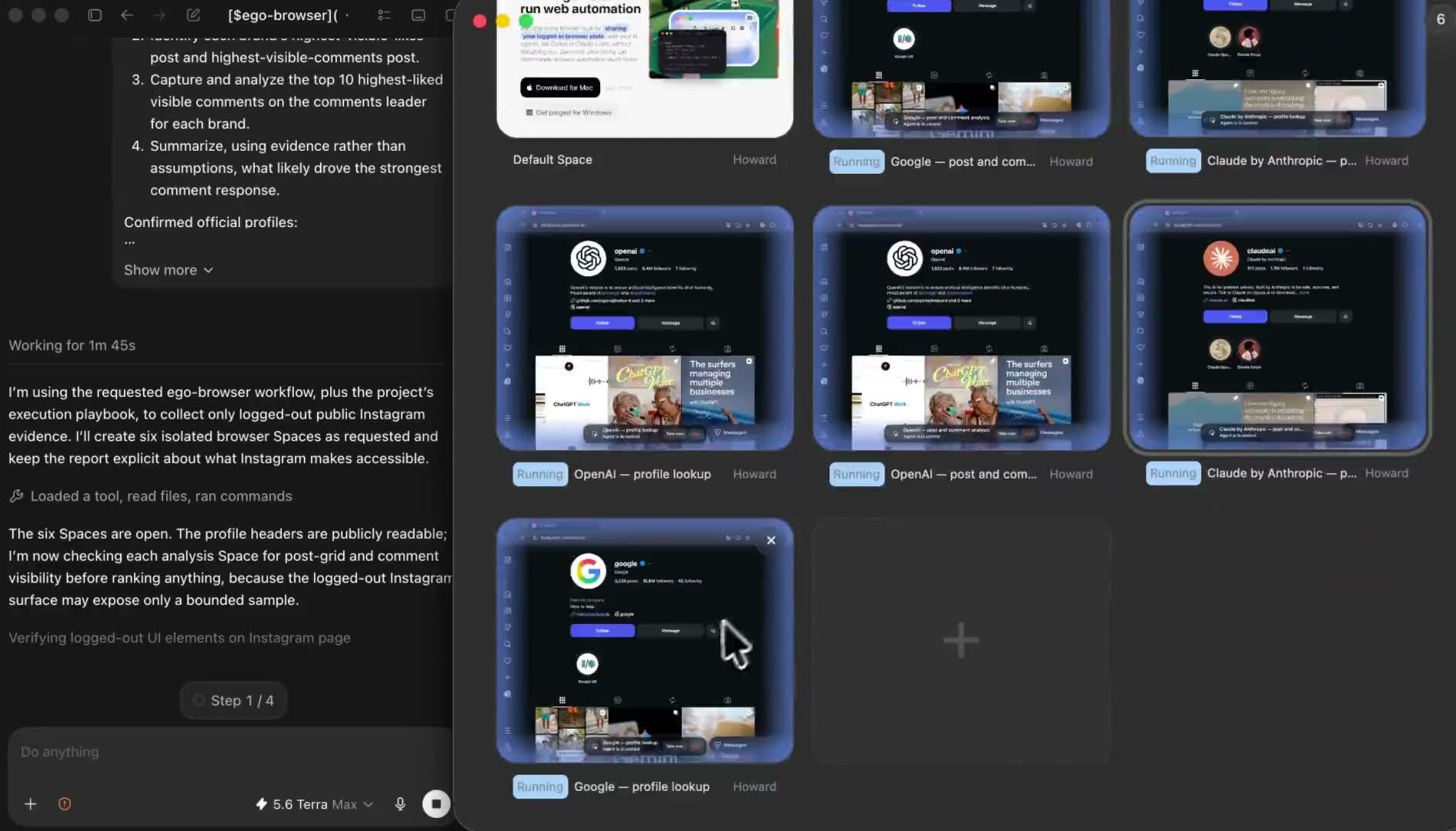
Task: Click Howard label beside Google profile lookup
Action: click(x=754, y=787)
